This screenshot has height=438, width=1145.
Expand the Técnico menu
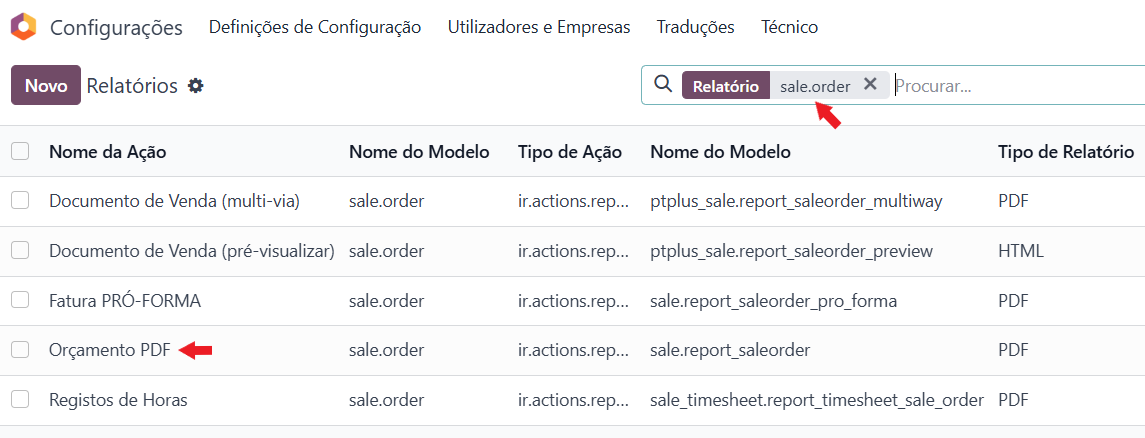pyautogui.click(x=789, y=27)
